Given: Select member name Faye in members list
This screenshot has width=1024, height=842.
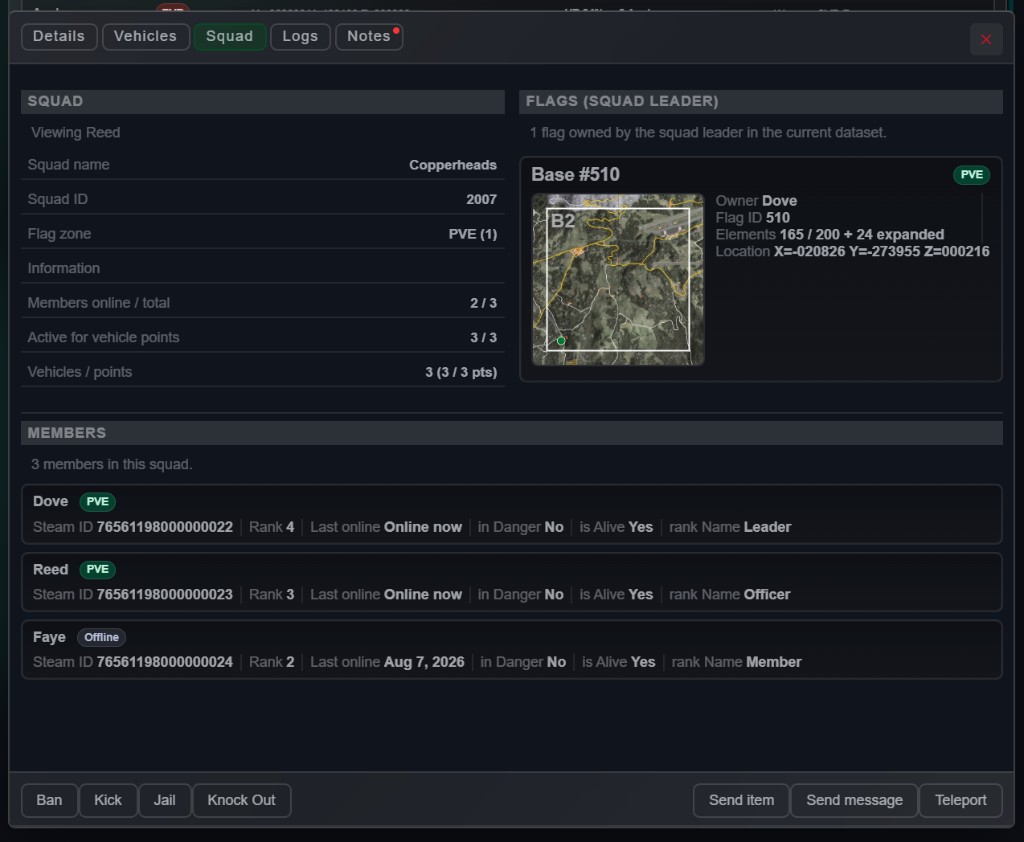Looking at the screenshot, I should click(x=49, y=637).
